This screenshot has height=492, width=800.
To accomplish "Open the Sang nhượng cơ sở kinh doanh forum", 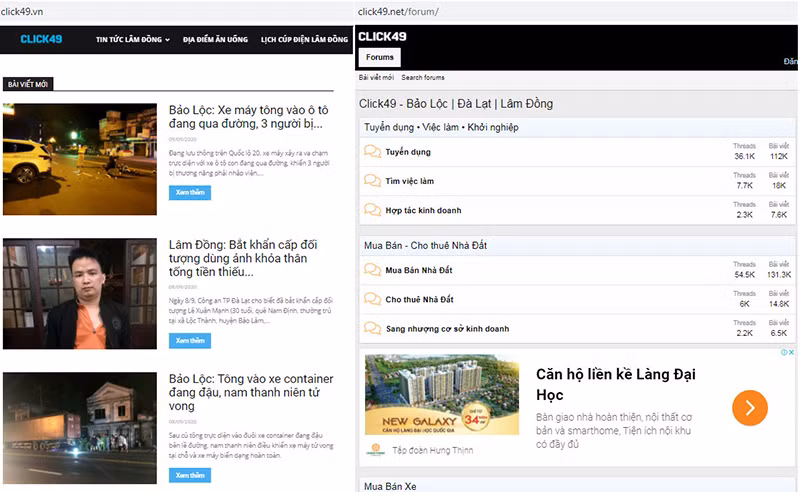I will (447, 329).
